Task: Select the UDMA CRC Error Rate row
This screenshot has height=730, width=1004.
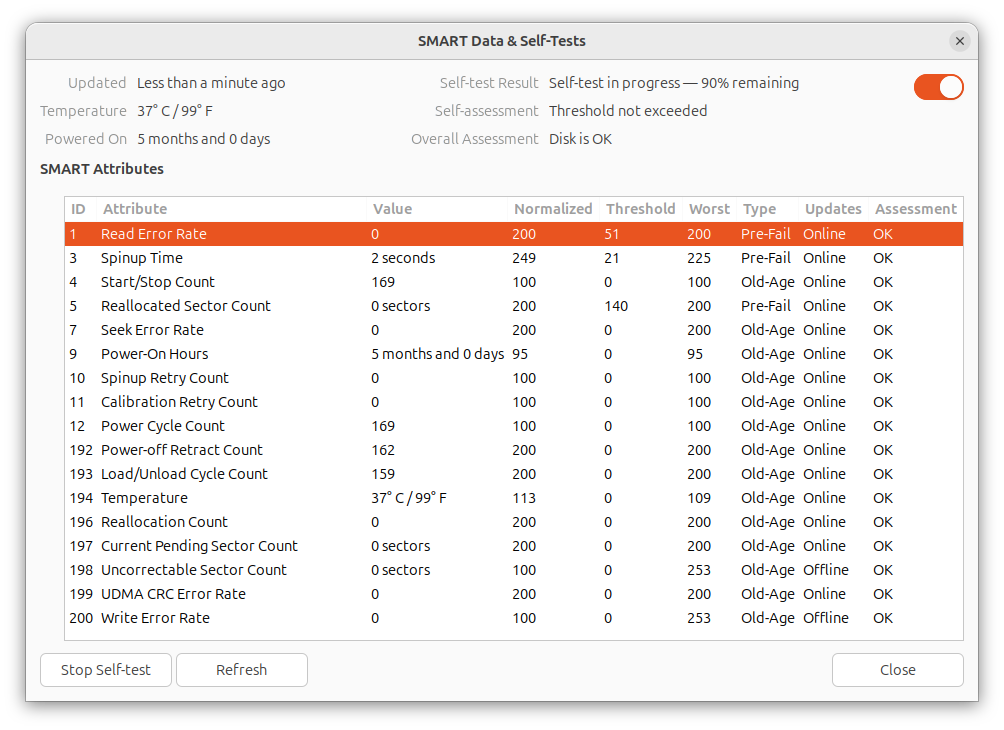Action: point(514,594)
